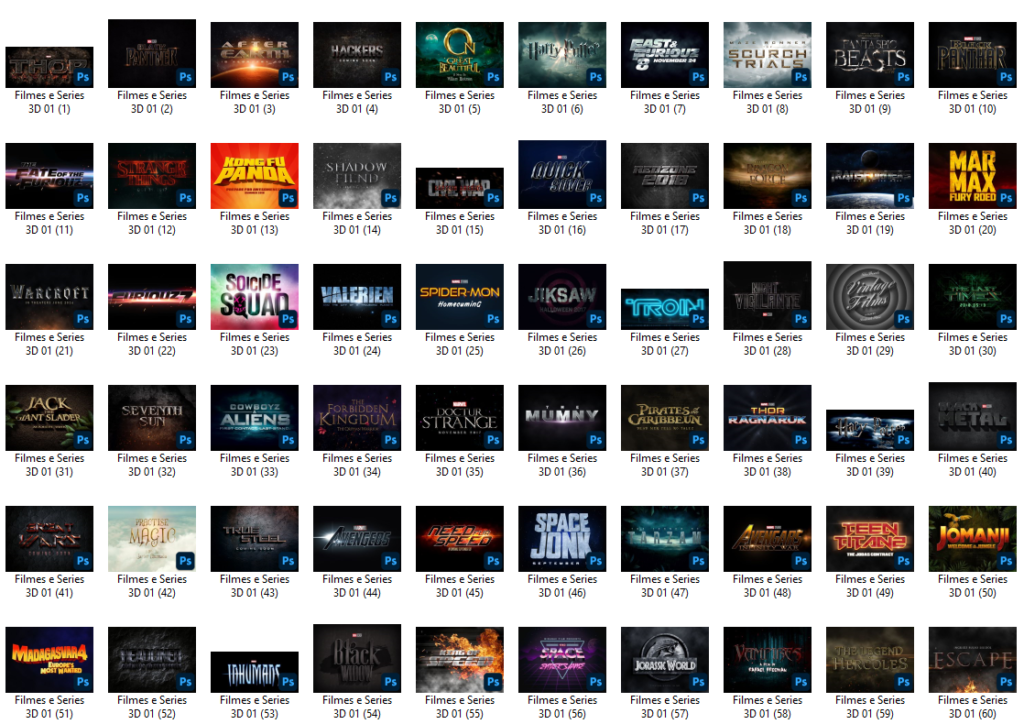This screenshot has height=724, width=1024.
Task: Click the Escape thumbnail
Action: (x=972, y=660)
